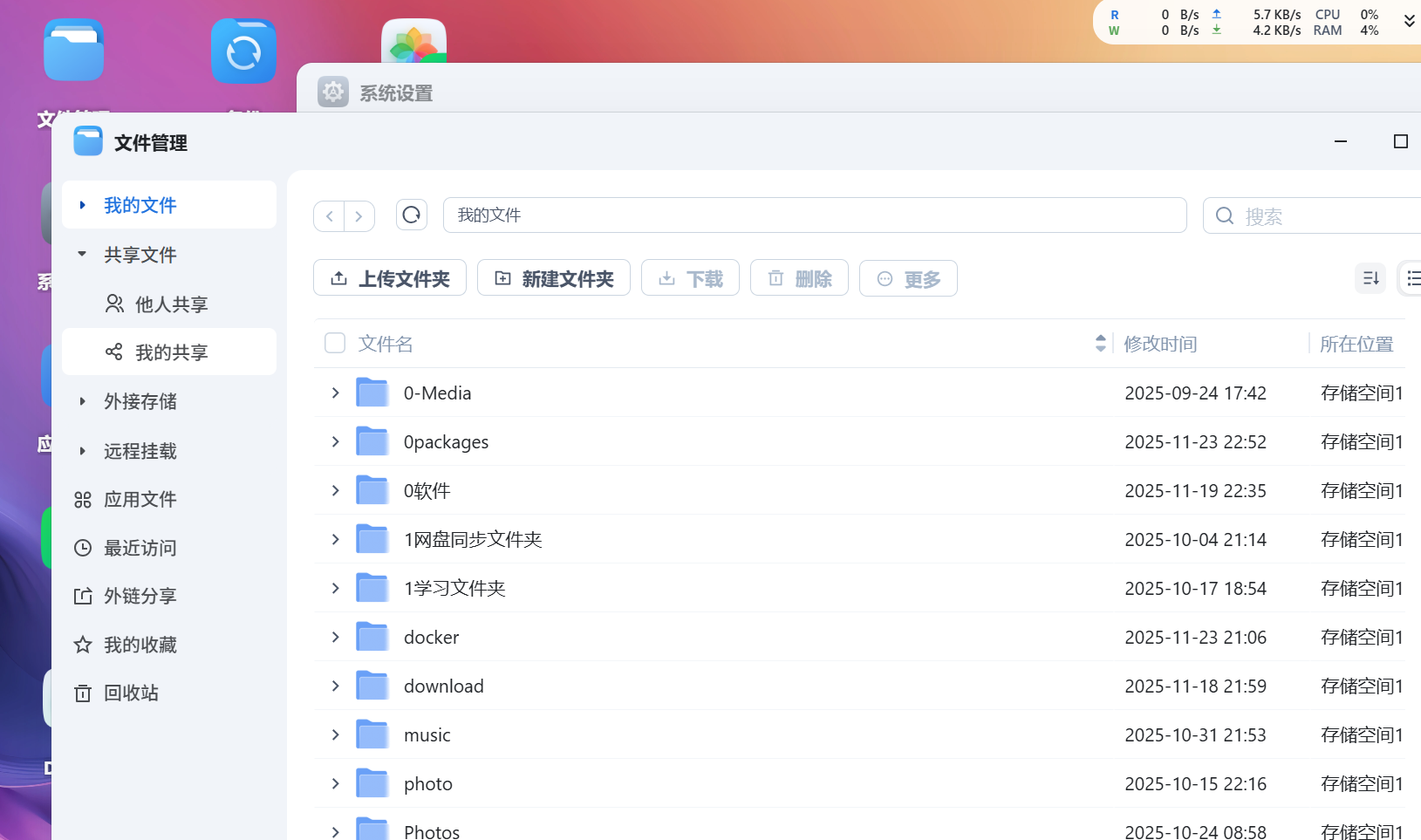The height and width of the screenshot is (840, 1421).
Task: Select 他人共享 in the sidebar
Action: tap(172, 304)
